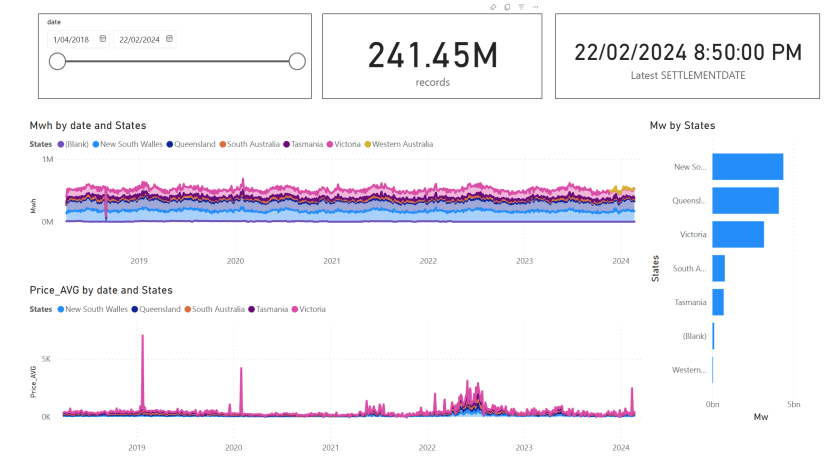Click the right handle of date slider
The height and width of the screenshot is (458, 839).
coord(296,62)
